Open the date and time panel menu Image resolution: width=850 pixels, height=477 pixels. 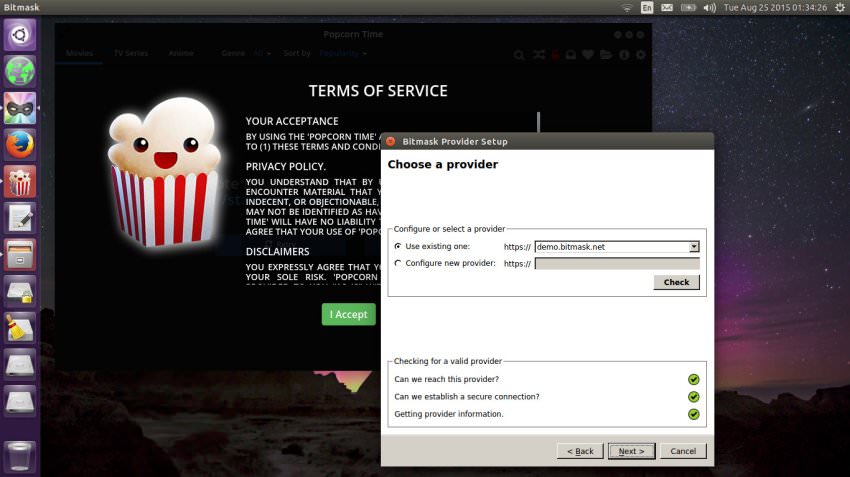pos(773,7)
